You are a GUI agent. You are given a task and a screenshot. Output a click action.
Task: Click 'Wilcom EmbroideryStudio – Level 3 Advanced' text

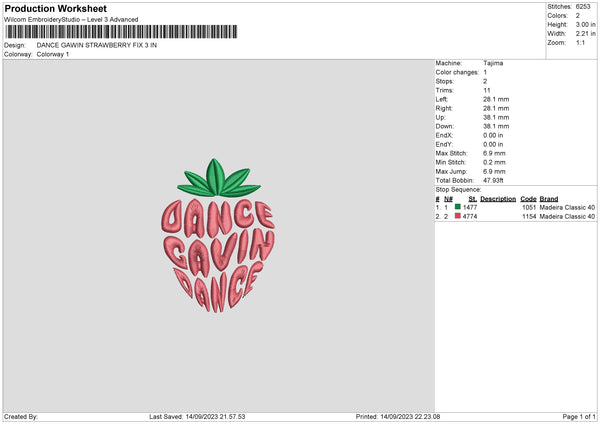pyautogui.click(x=71, y=20)
